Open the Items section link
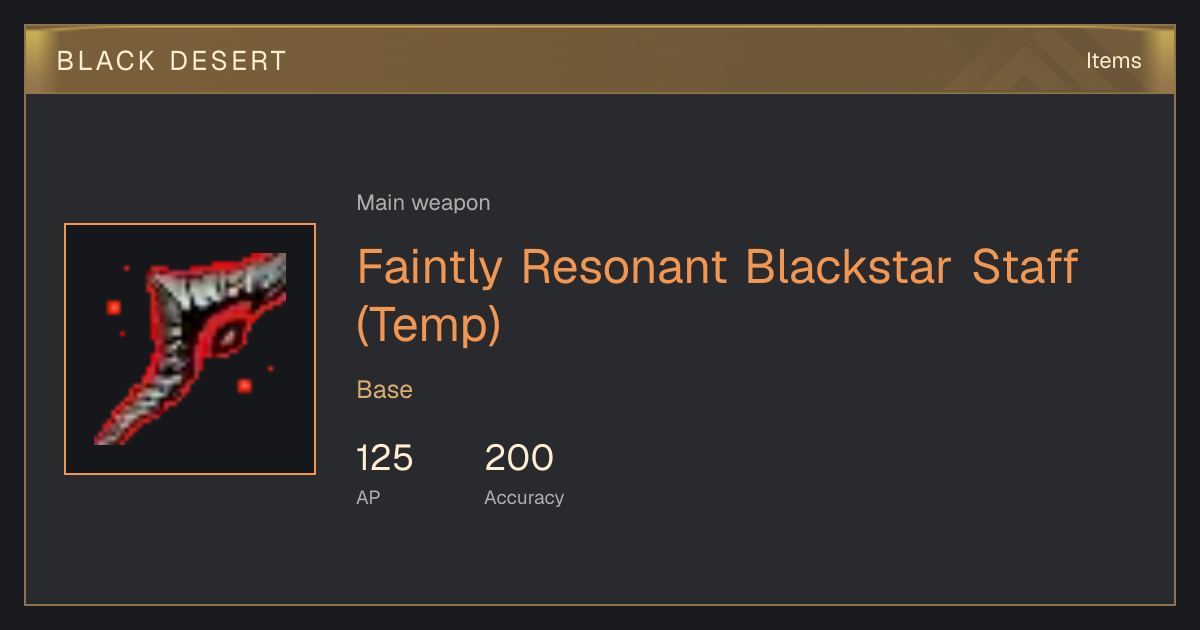The height and width of the screenshot is (630, 1200). click(x=1113, y=61)
